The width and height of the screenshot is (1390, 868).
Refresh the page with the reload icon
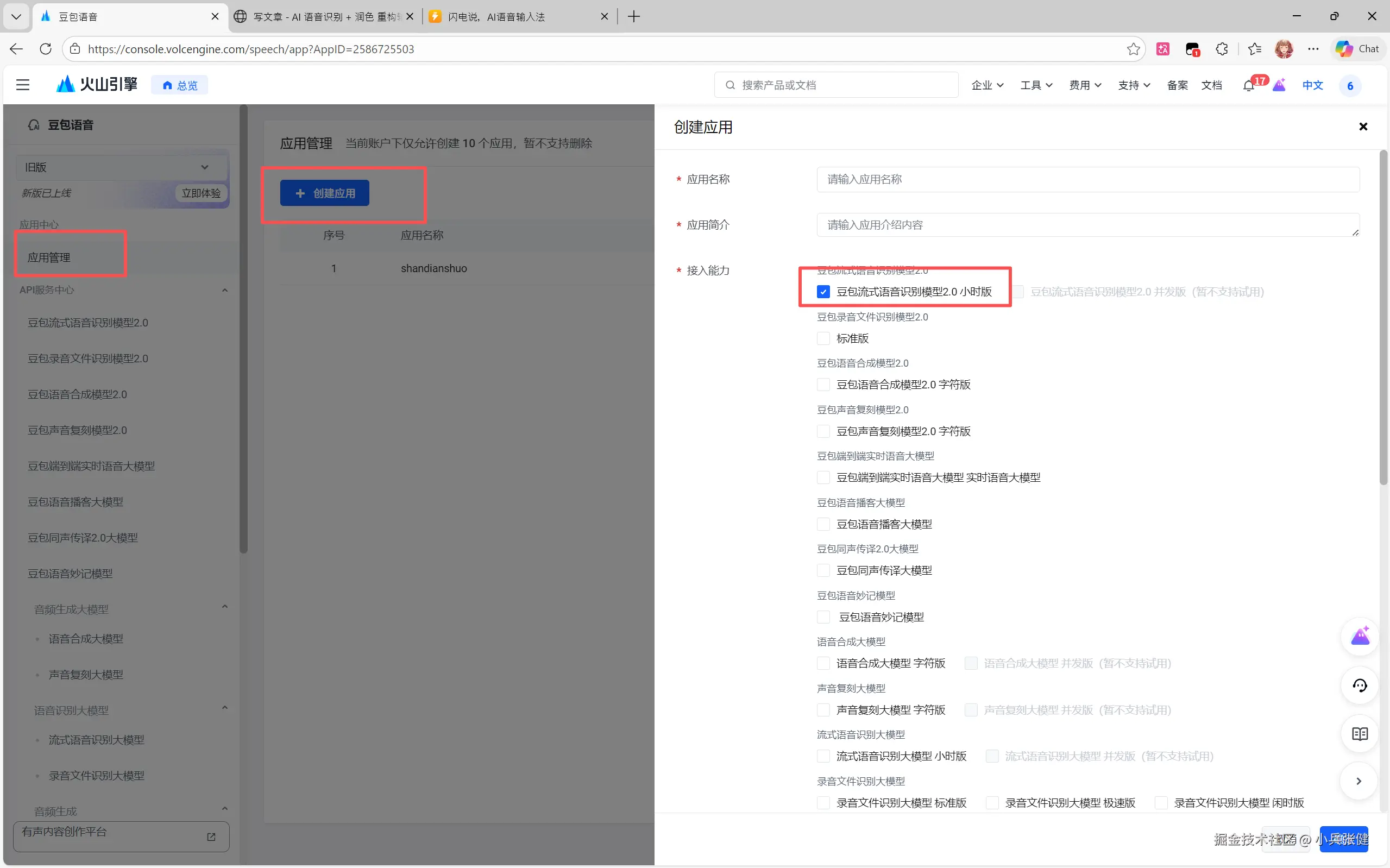46,49
